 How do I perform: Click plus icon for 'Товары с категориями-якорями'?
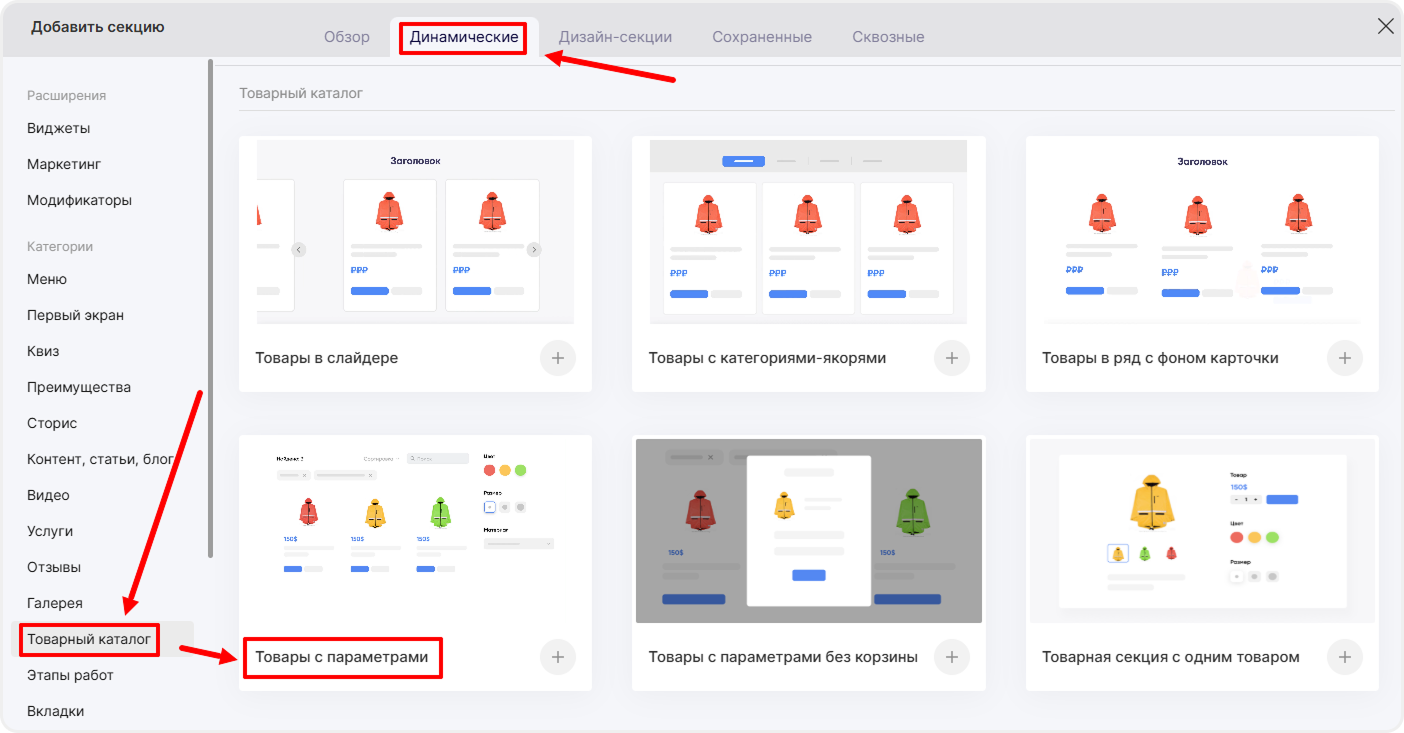(951, 358)
